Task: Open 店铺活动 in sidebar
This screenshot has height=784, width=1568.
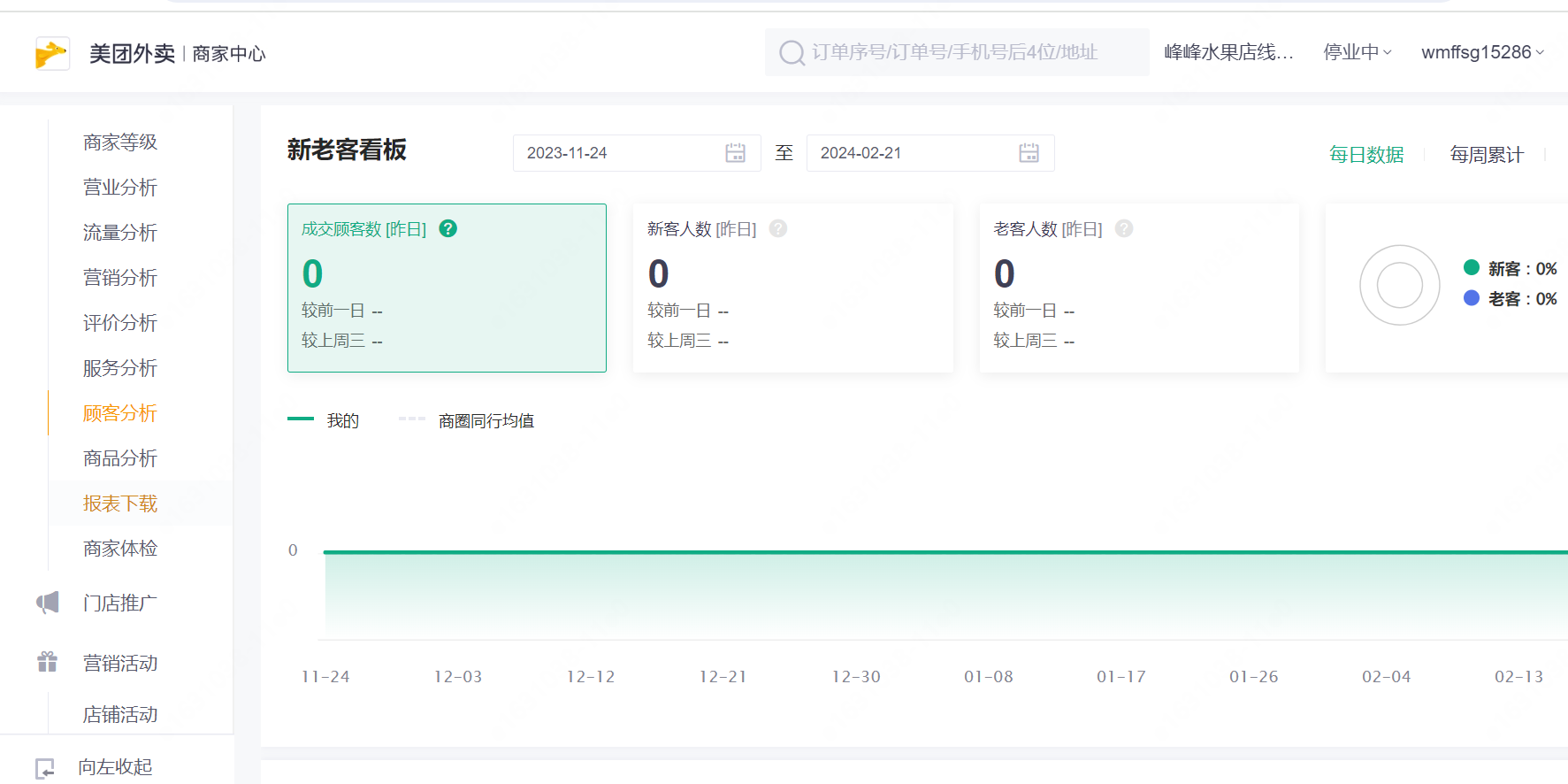Action: coord(120,715)
